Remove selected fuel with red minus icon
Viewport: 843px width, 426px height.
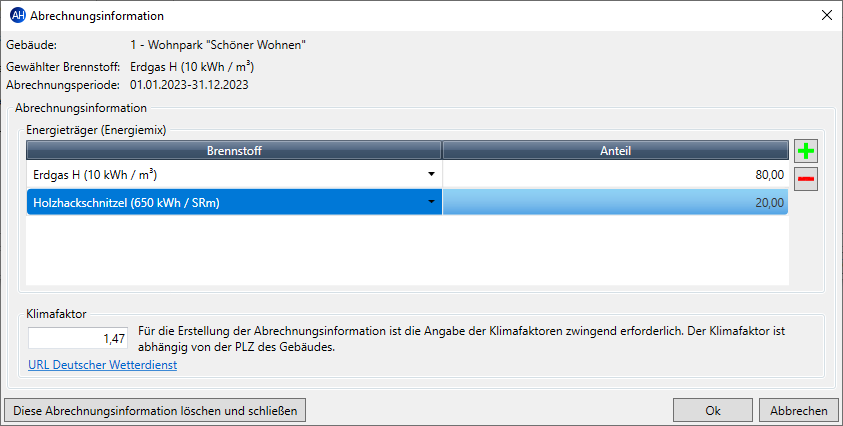(805, 179)
